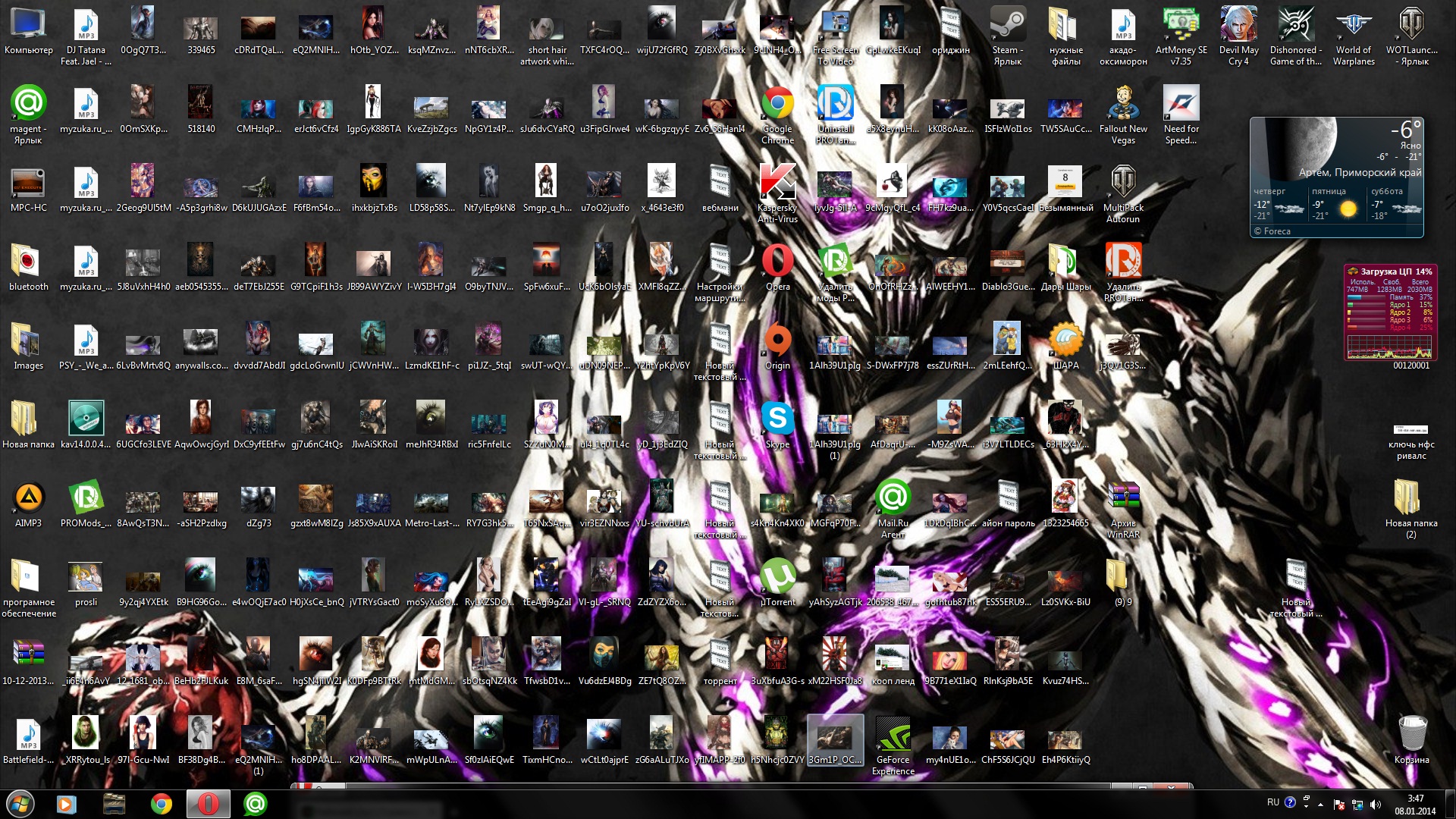This screenshot has width=1456, height=819.
Task: Launch Origin from the desktop
Action: [x=777, y=347]
